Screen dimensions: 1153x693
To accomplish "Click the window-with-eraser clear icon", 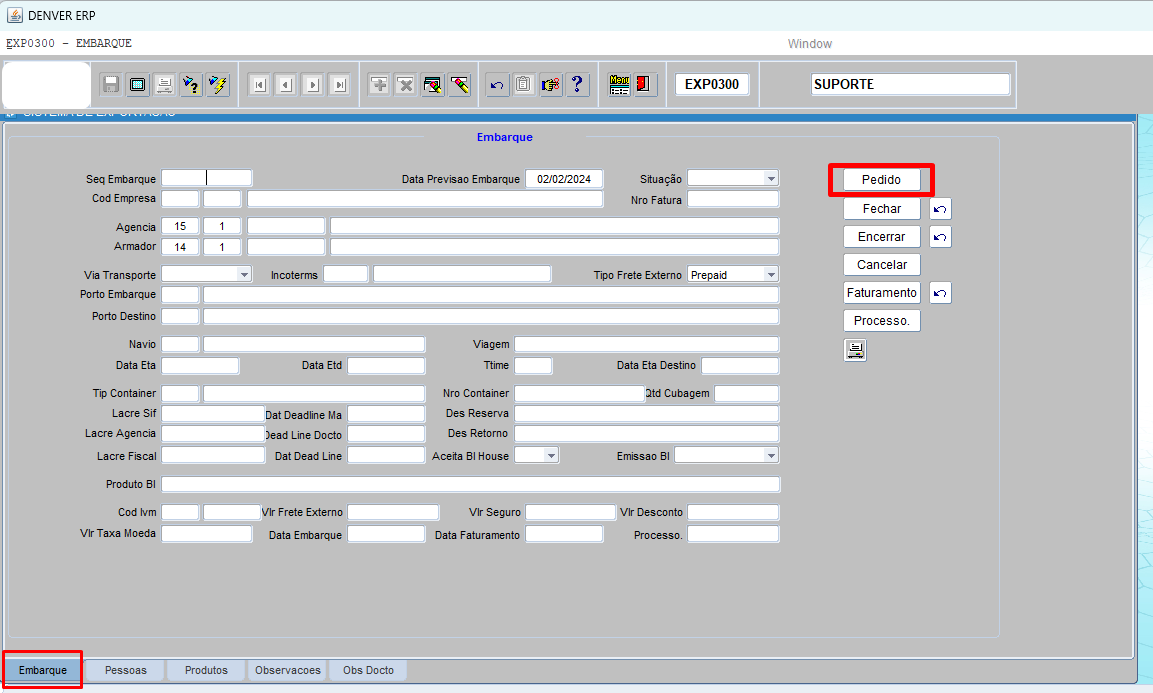I will [x=432, y=85].
